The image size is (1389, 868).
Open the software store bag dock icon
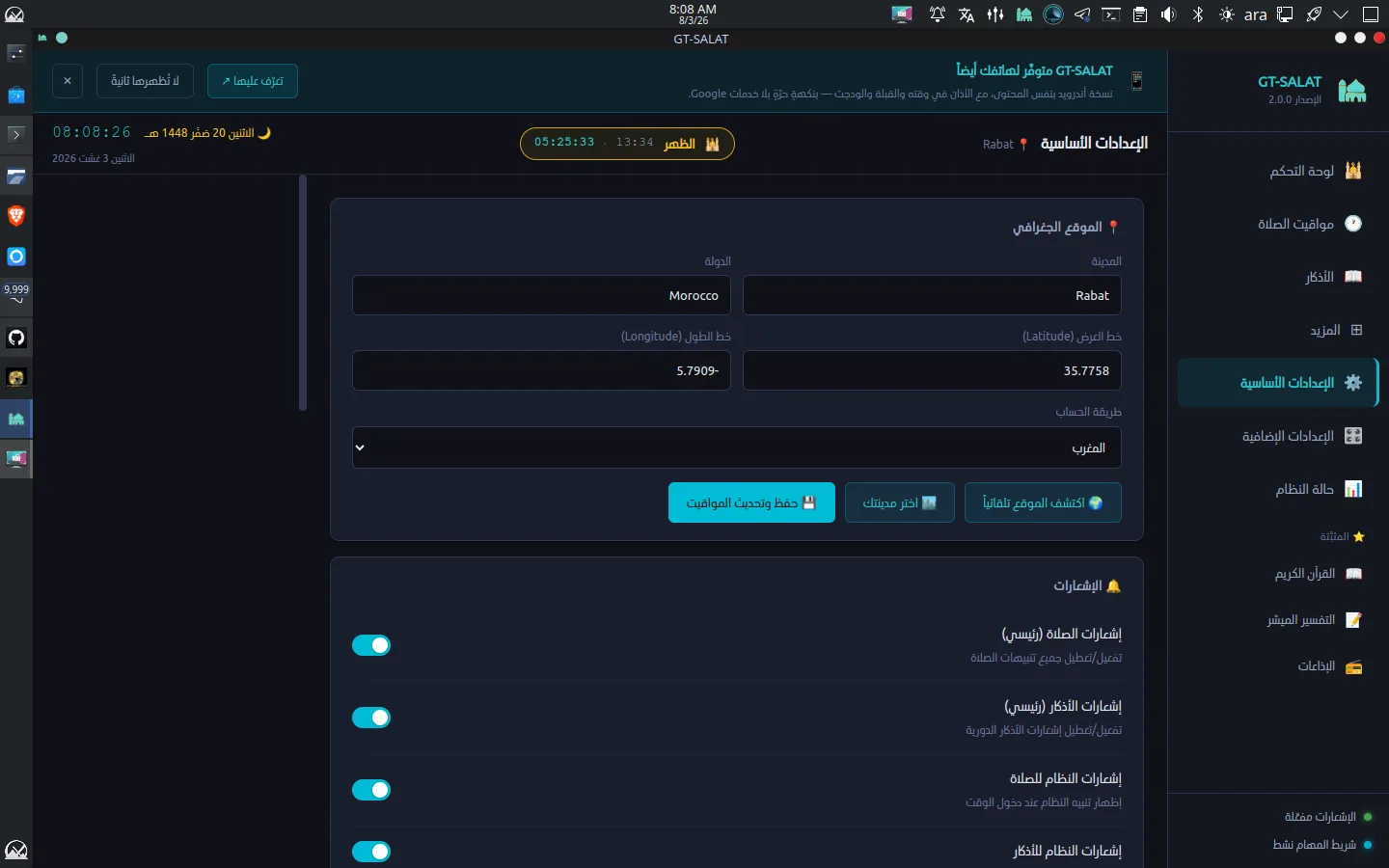16,95
